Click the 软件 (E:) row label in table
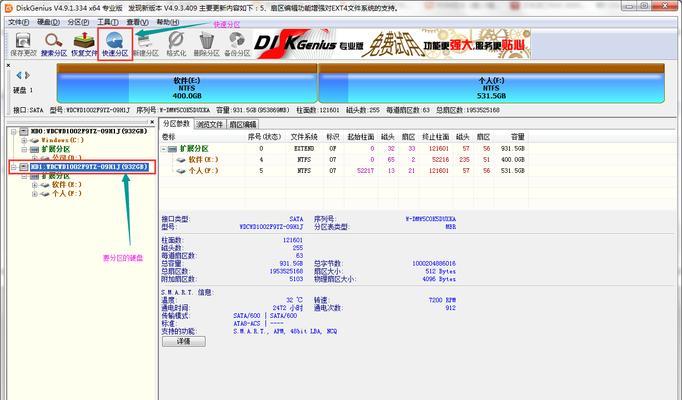The height and width of the screenshot is (400, 682). 203,160
